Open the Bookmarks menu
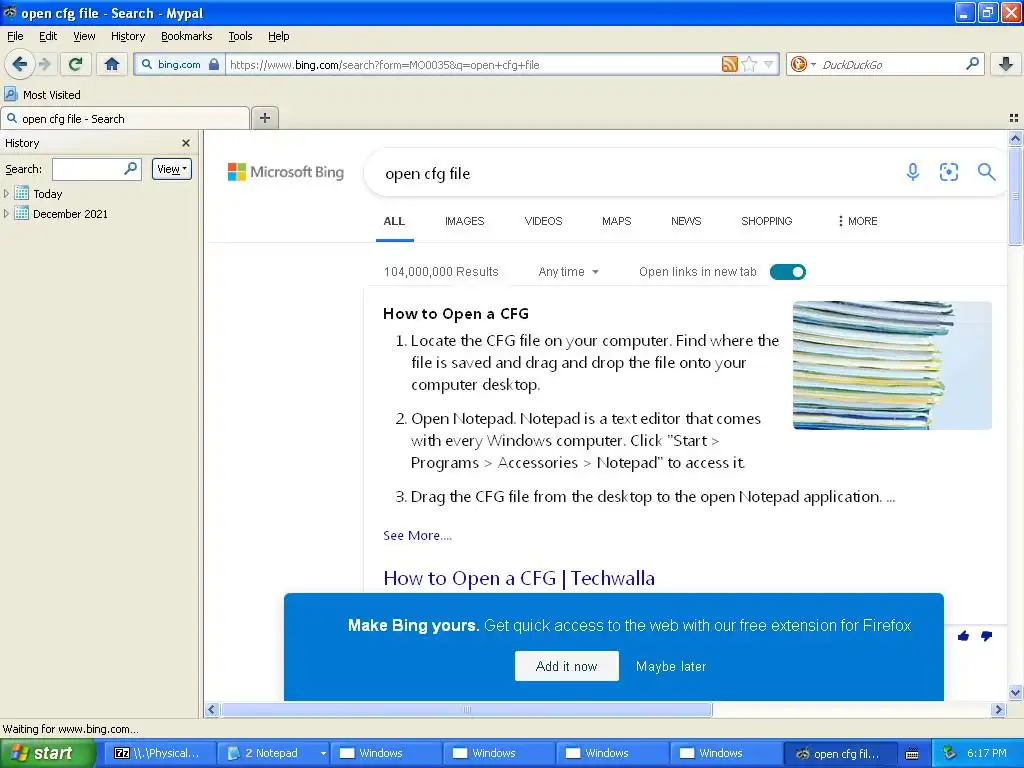Image resolution: width=1024 pixels, height=768 pixels. click(x=186, y=36)
